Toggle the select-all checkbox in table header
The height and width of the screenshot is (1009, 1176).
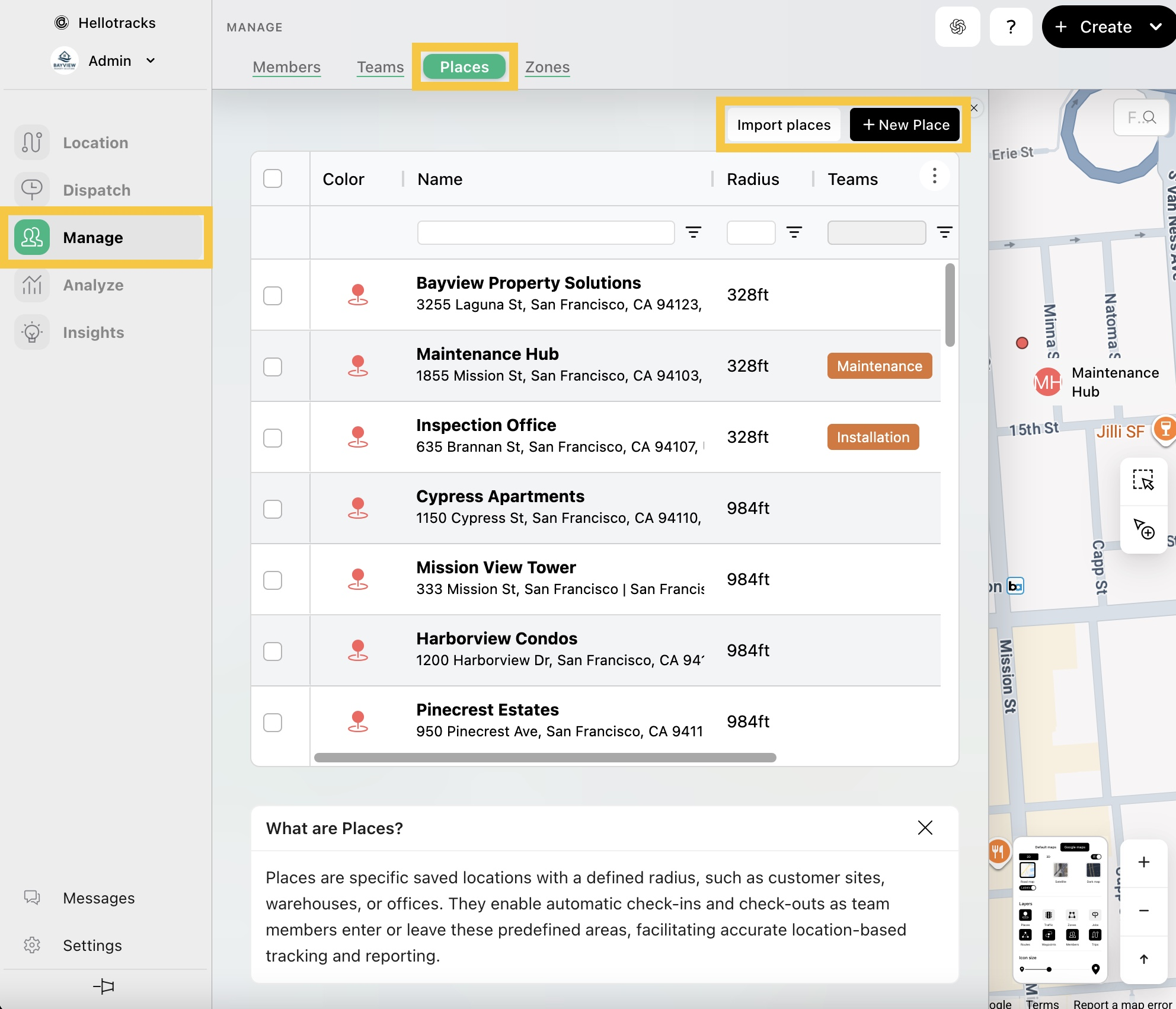[x=273, y=178]
